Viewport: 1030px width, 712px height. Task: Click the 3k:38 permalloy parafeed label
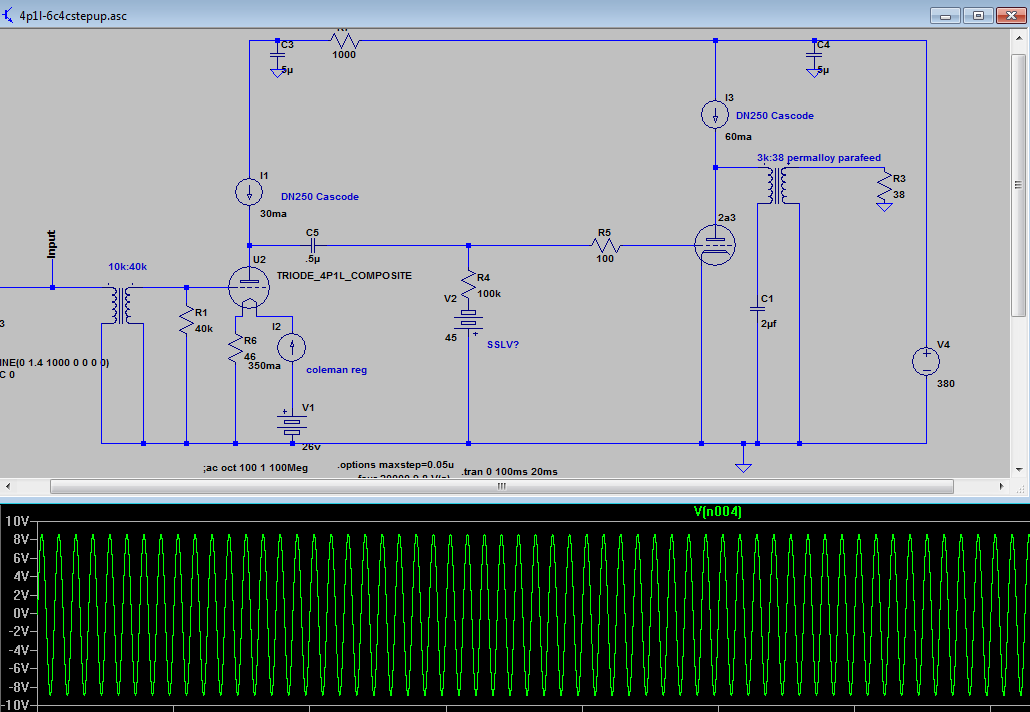pyautogui.click(x=818, y=158)
